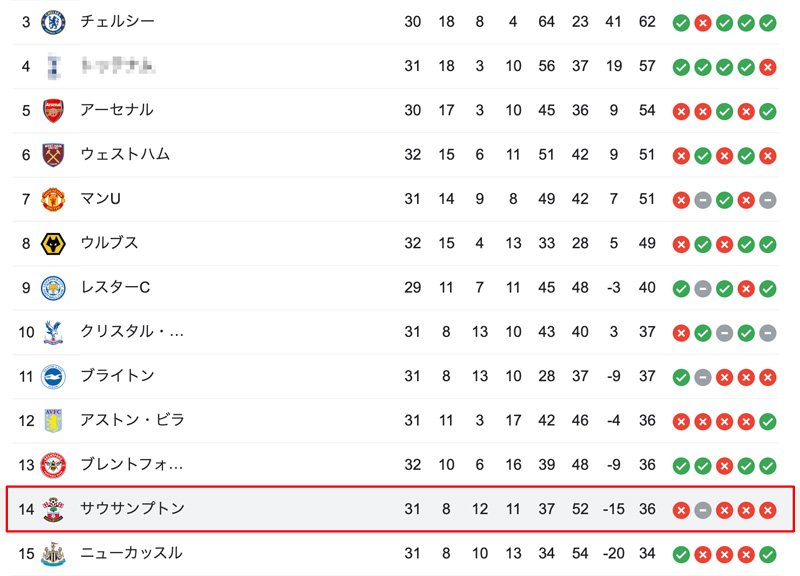Click the Newcastle United crest
The width and height of the screenshot is (800, 576).
point(53,554)
